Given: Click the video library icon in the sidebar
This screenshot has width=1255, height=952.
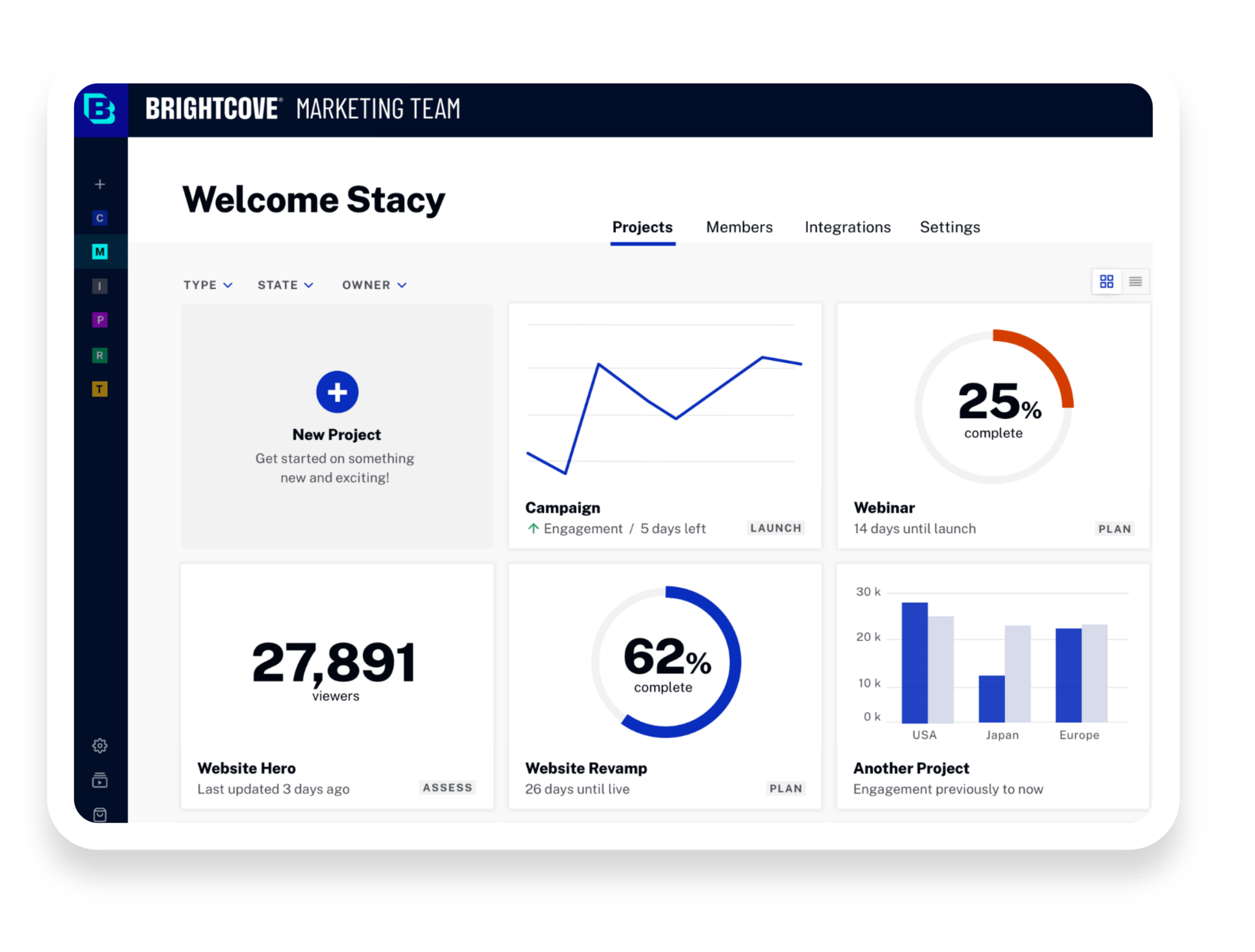Looking at the screenshot, I should click(100, 780).
